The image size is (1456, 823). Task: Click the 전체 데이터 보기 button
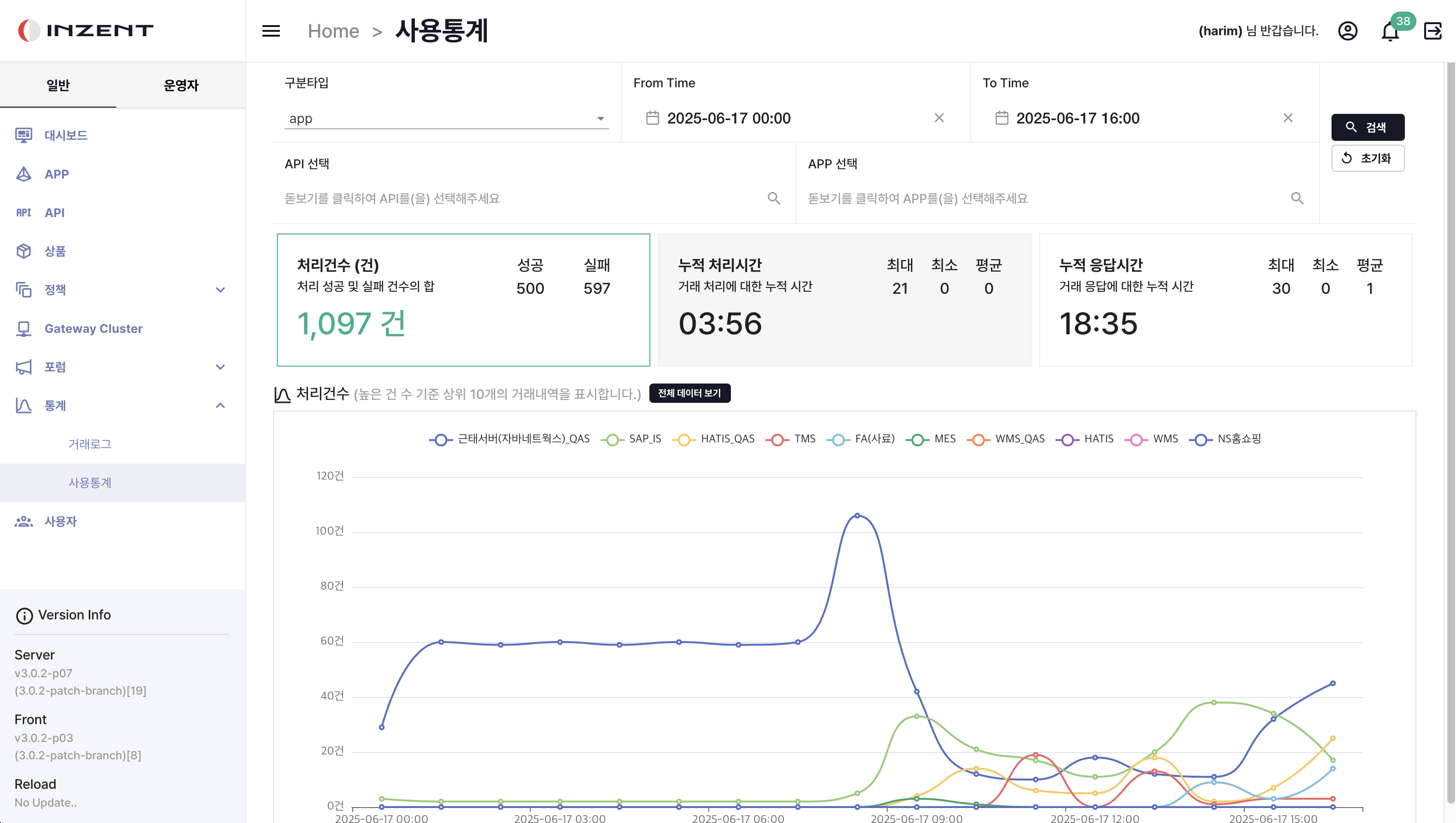[689, 393]
